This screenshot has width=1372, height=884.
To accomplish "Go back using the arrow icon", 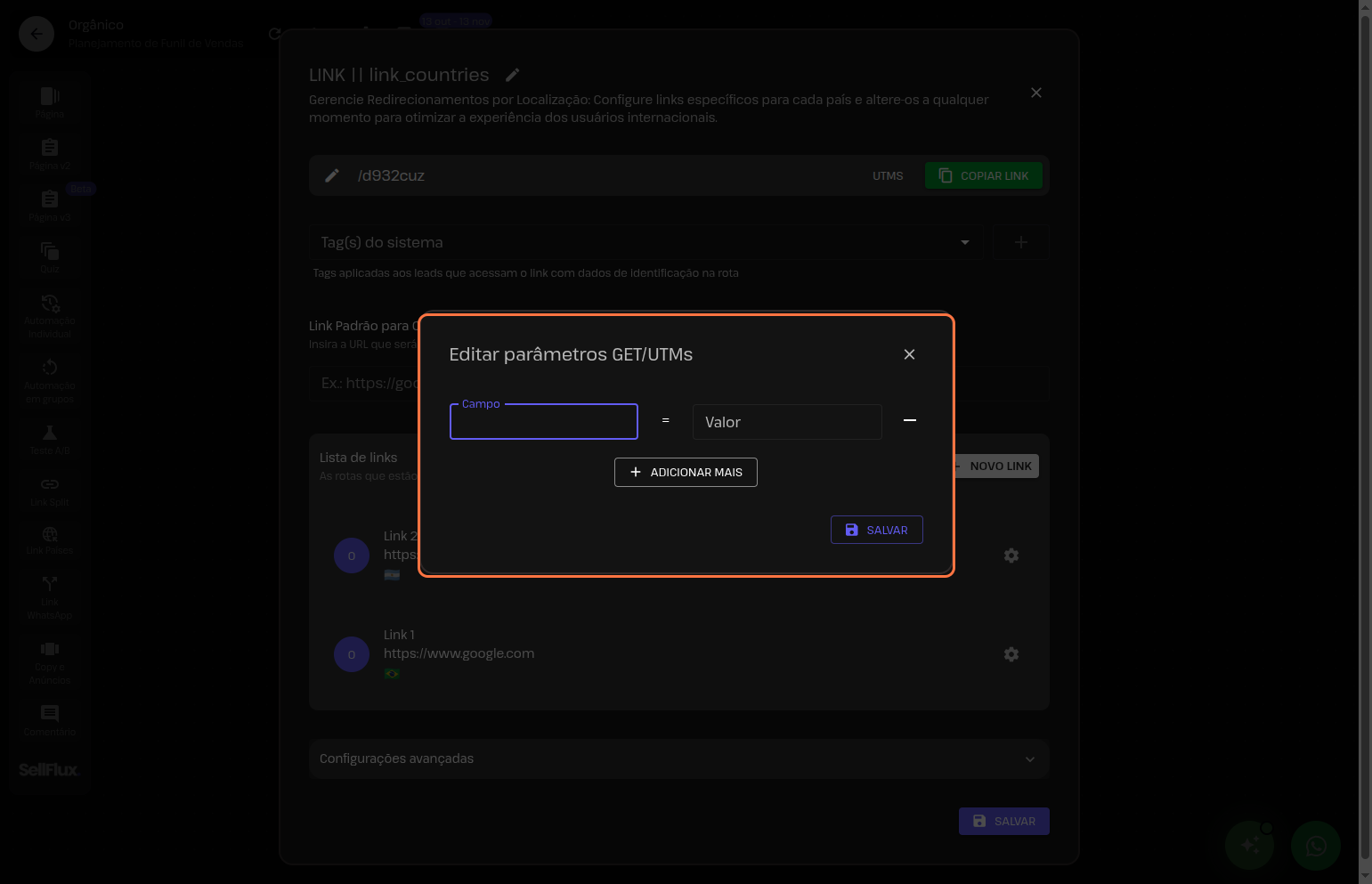I will [x=37, y=34].
